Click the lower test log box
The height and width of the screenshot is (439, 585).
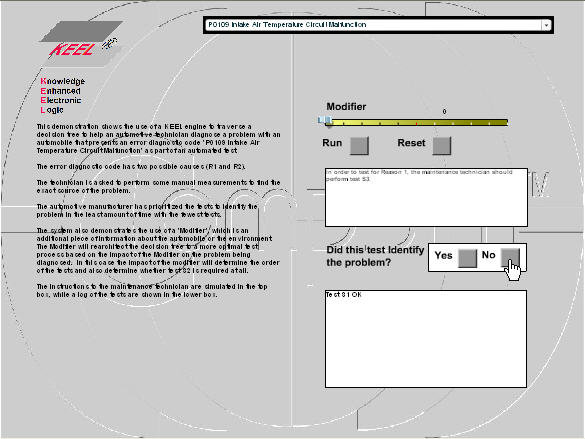pyautogui.click(x=426, y=339)
